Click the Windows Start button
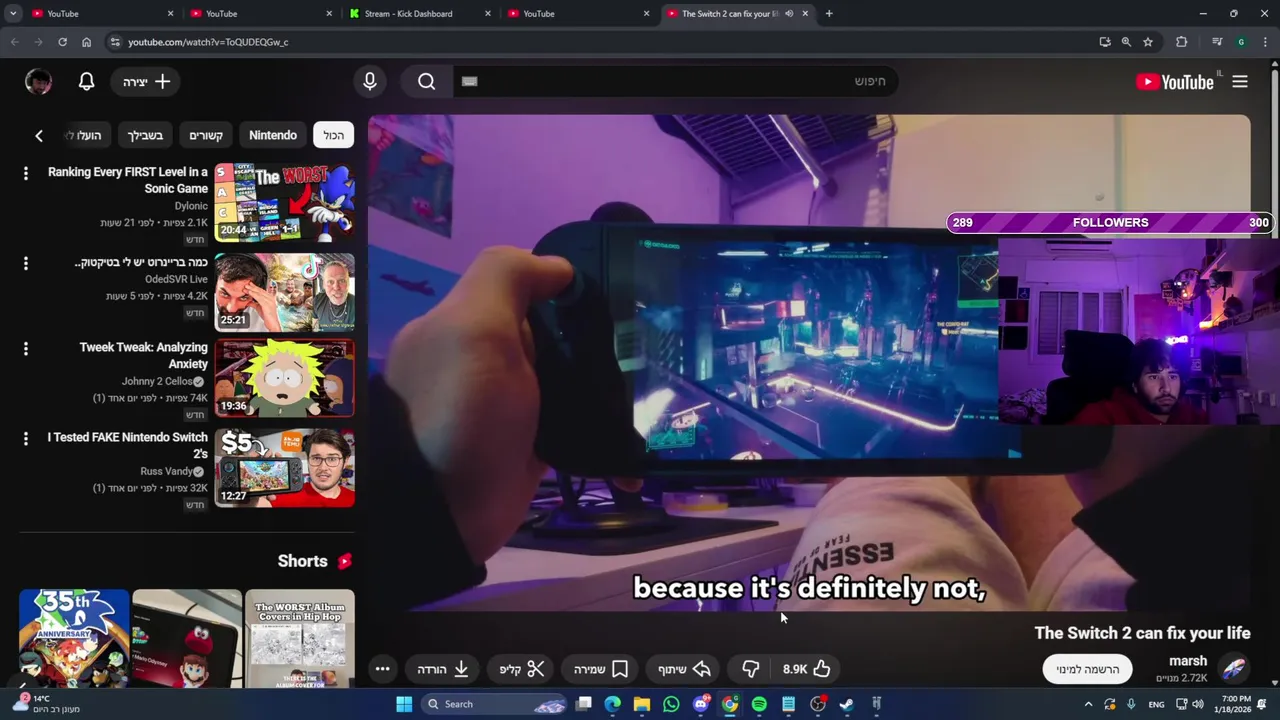This screenshot has height=720, width=1280. [x=404, y=704]
